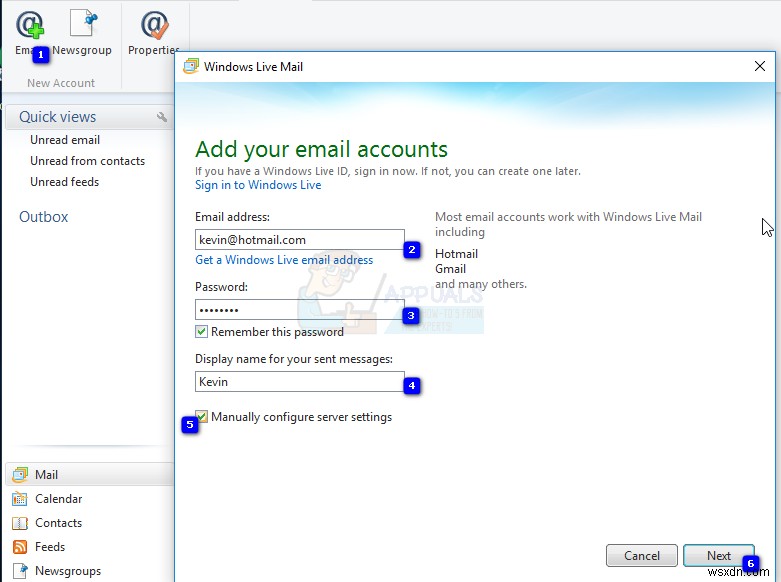The height and width of the screenshot is (582, 781).
Task: Select Unread email quick view
Action: [x=65, y=140]
